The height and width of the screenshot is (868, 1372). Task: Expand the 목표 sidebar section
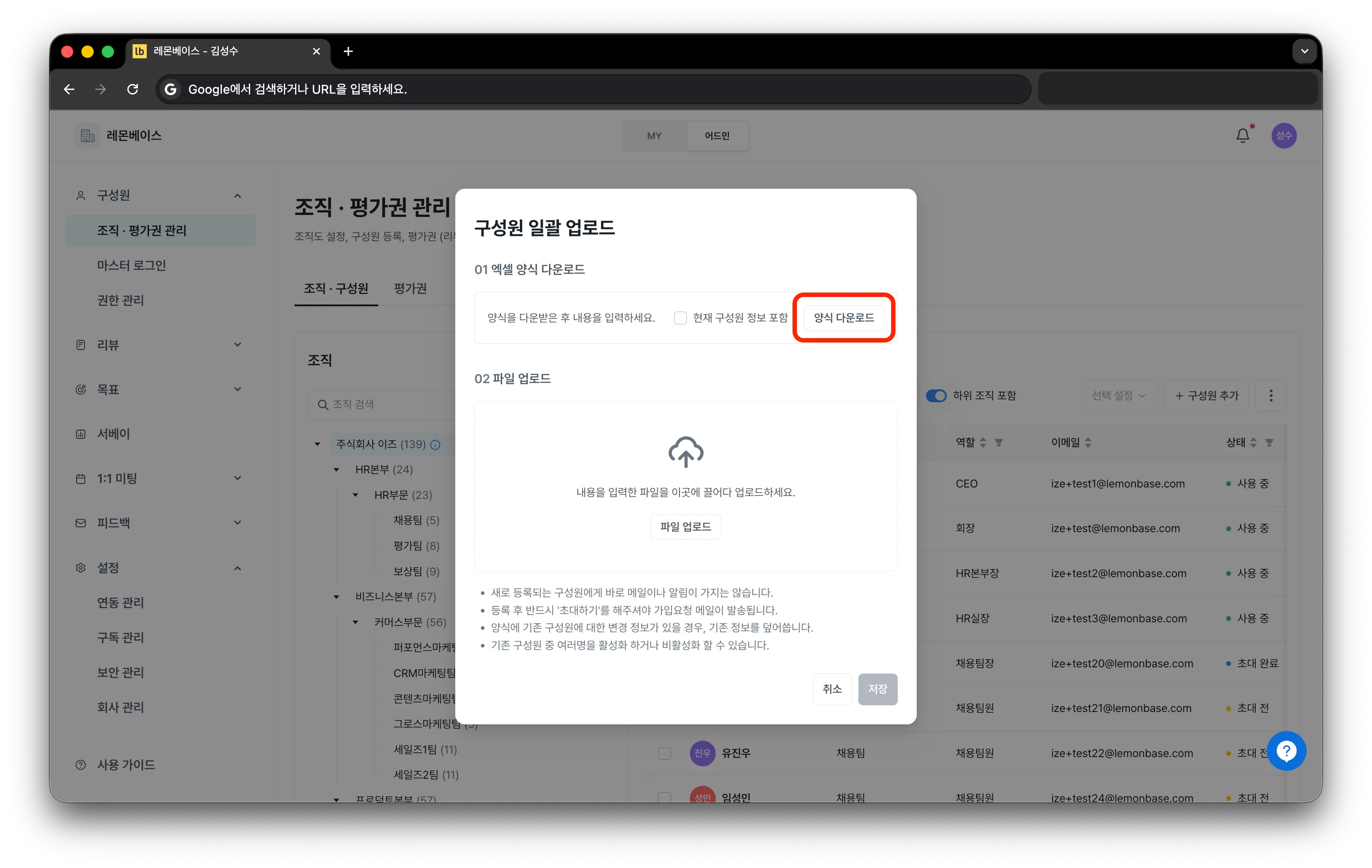pyautogui.click(x=238, y=389)
